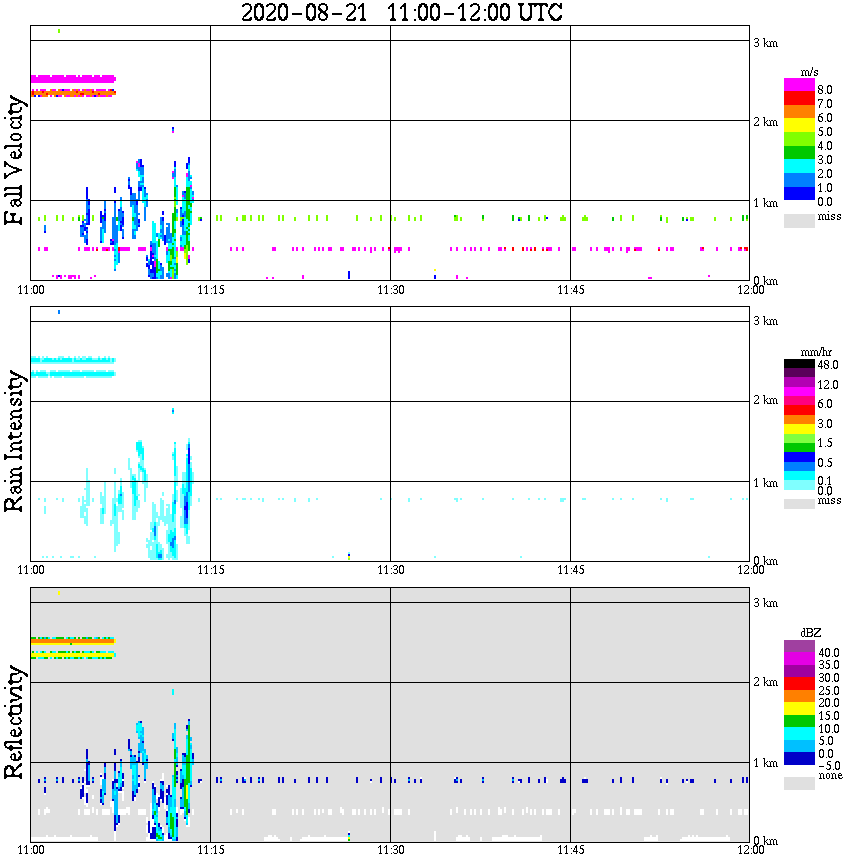Click the plot title "2020-08-21 11:00-12:00 UTC"

tap(401, 12)
